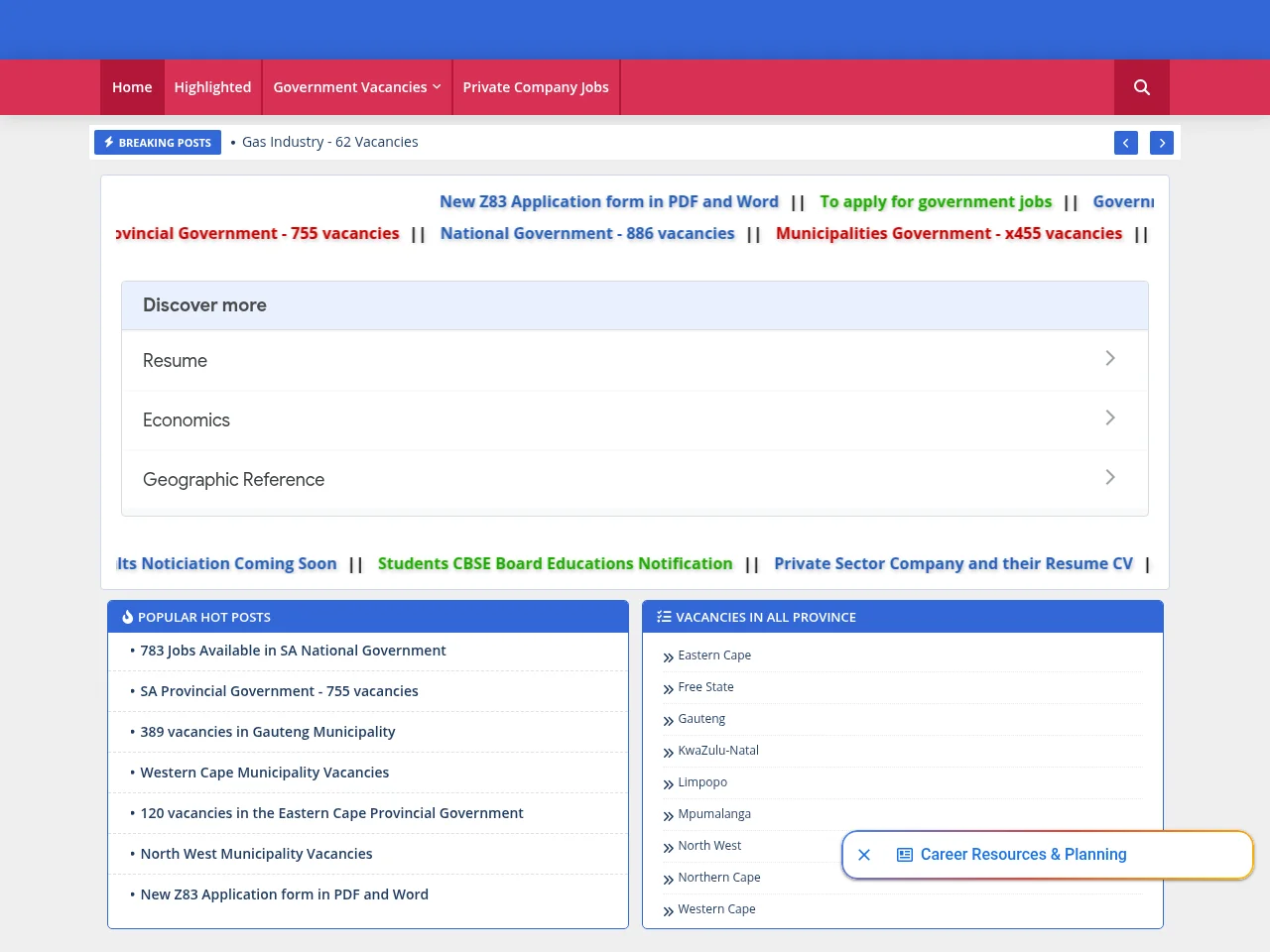The image size is (1270, 952).
Task: Open the Government Vacancies dropdown menu
Action: pyautogui.click(x=357, y=87)
